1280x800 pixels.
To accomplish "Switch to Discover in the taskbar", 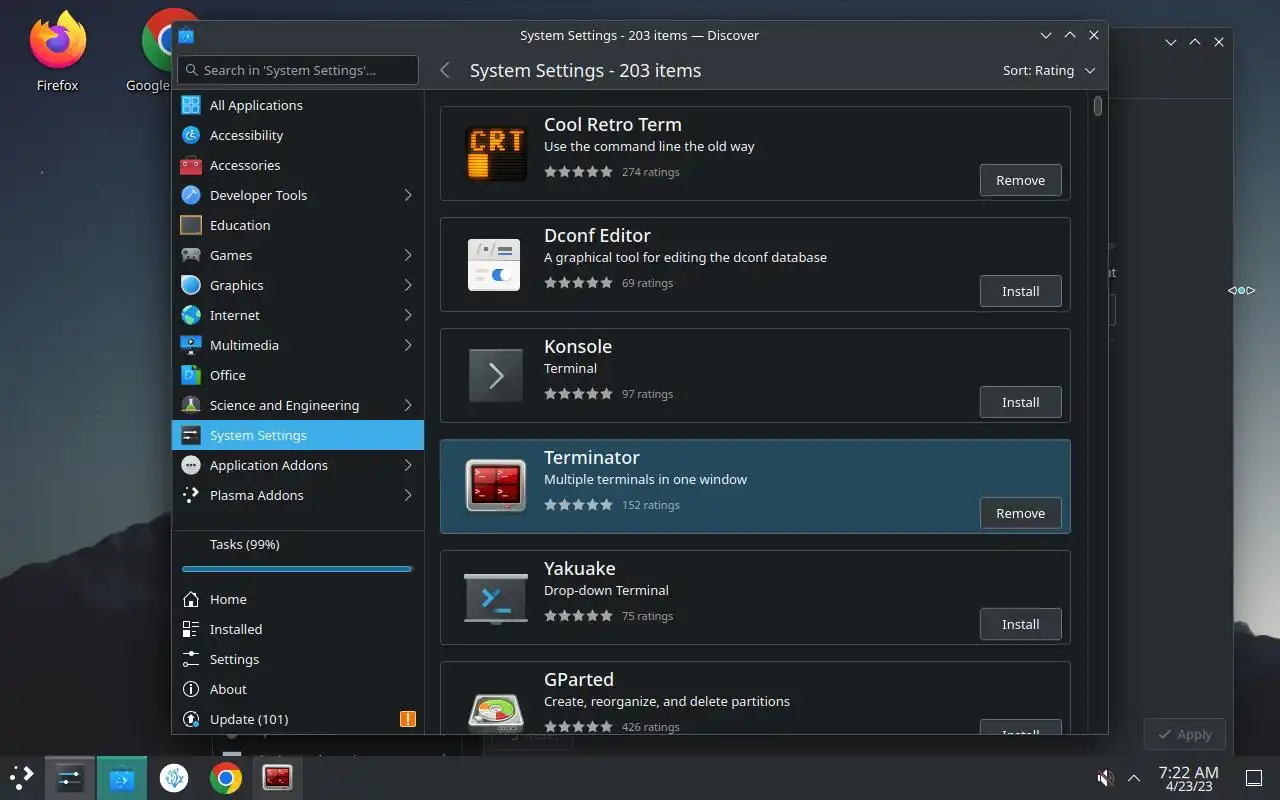I will click(121, 778).
